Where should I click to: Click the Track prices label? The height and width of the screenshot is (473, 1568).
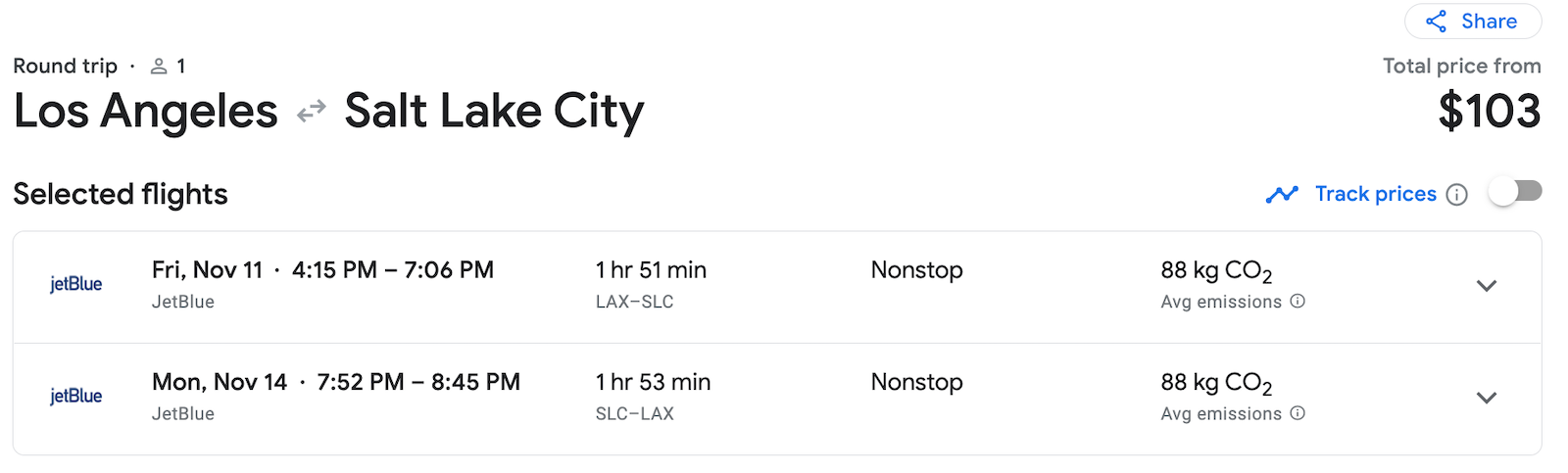[1375, 194]
